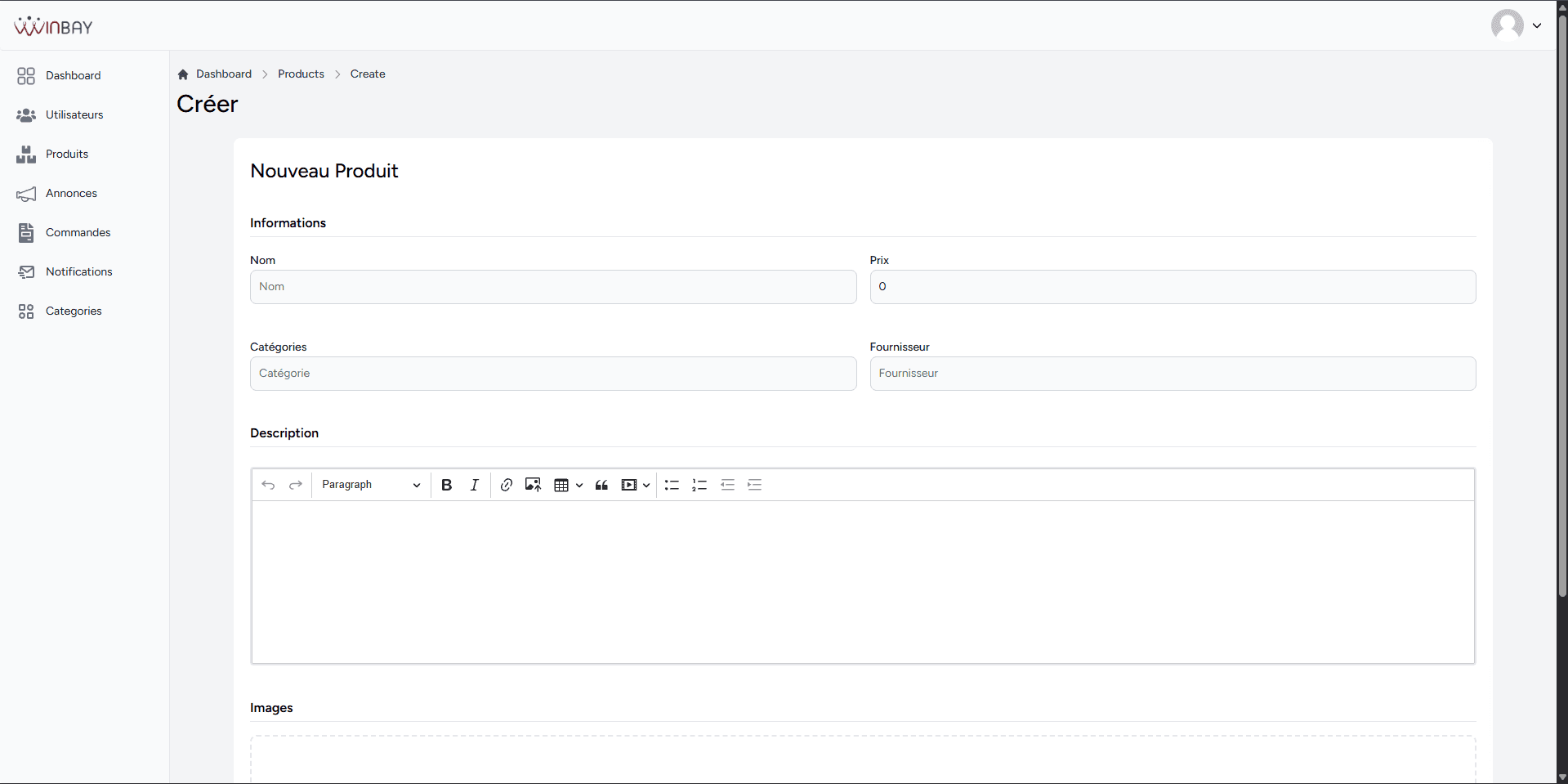Click the "Catégories" field label

coord(279,347)
